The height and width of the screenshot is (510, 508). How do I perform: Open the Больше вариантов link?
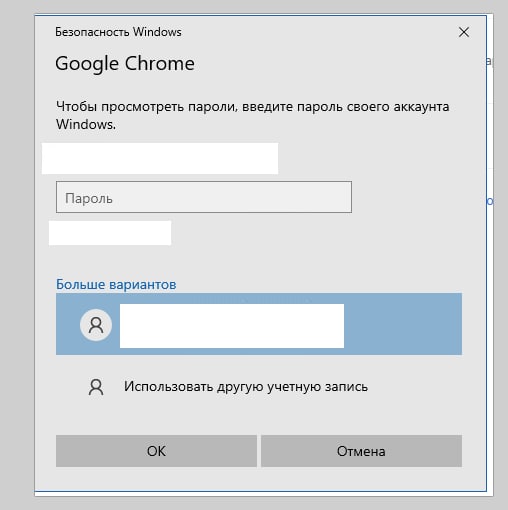point(116,284)
